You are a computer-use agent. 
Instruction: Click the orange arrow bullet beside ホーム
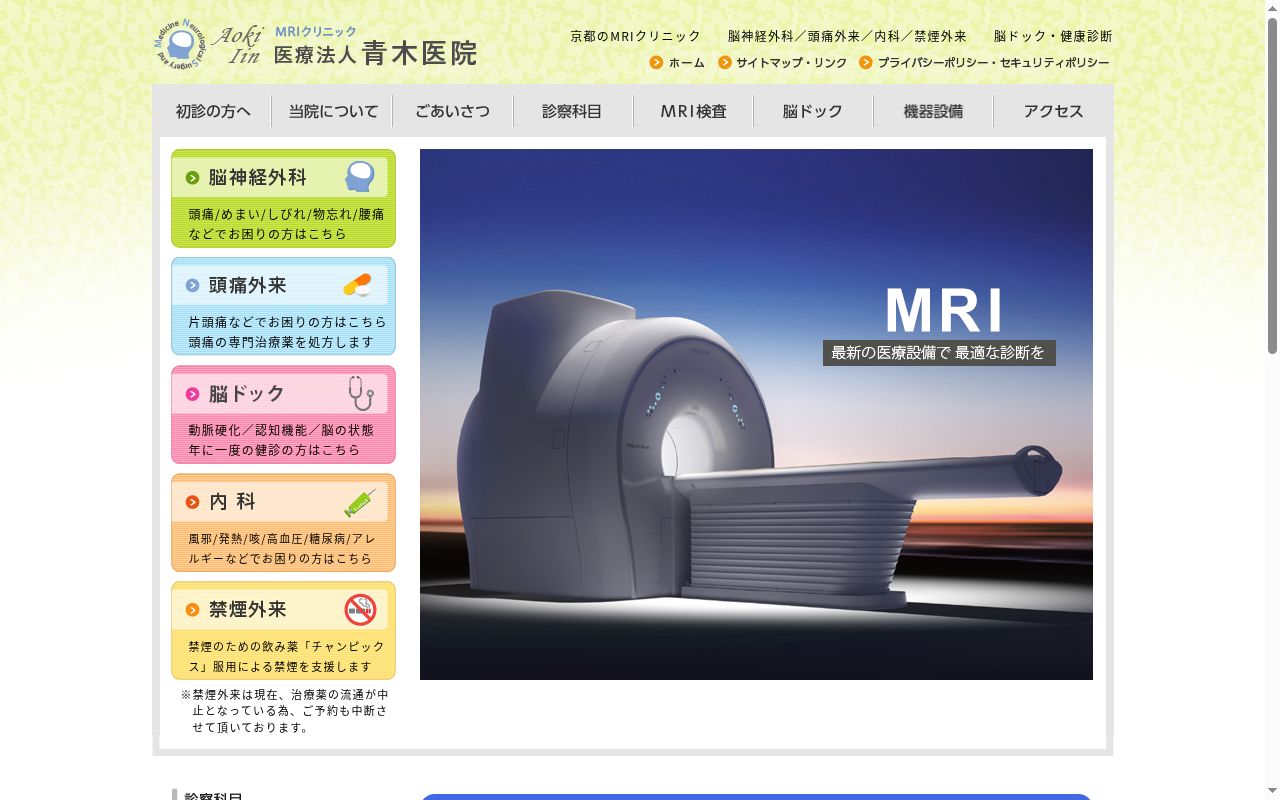[656, 62]
